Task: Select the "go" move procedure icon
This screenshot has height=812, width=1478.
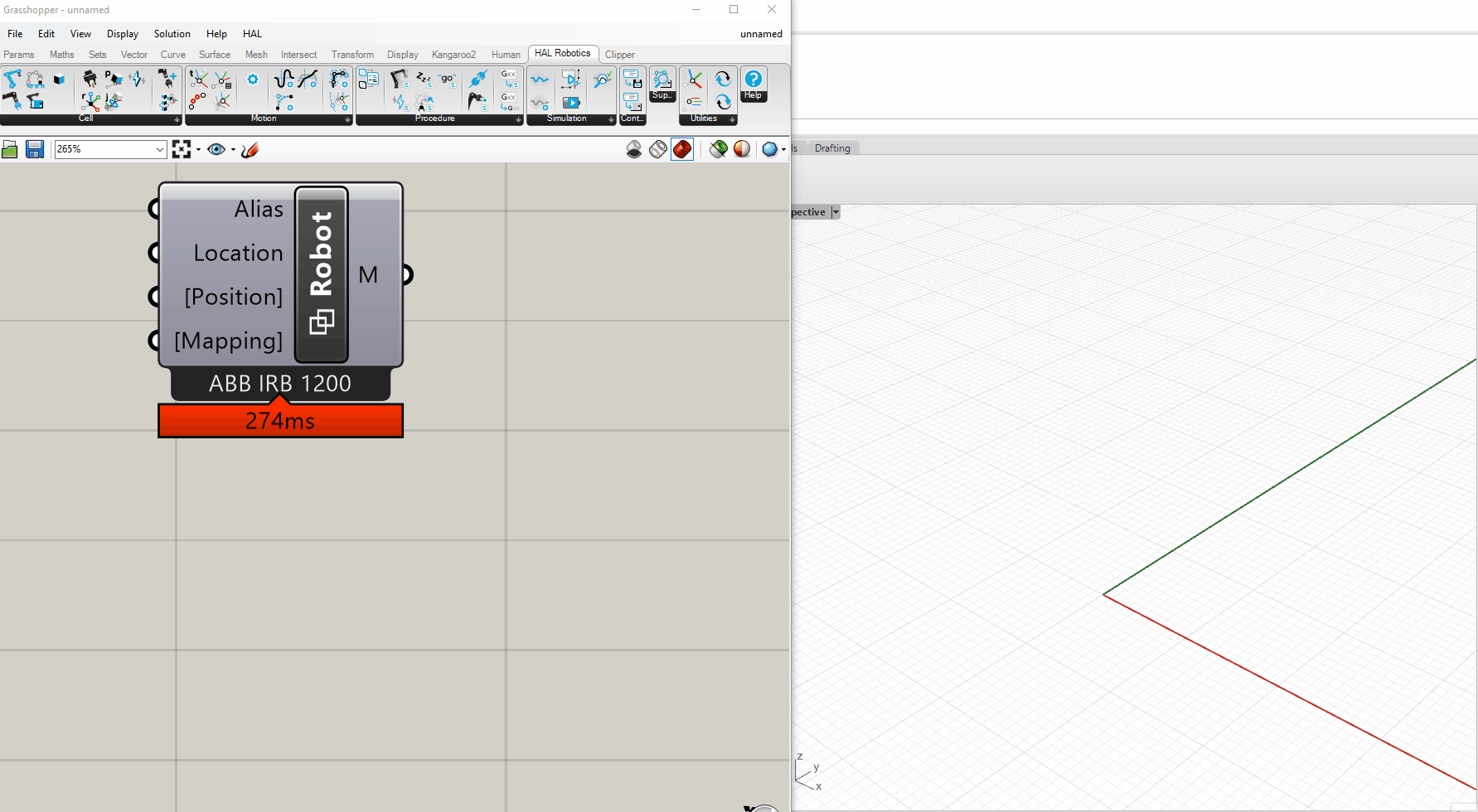Action: [448, 80]
